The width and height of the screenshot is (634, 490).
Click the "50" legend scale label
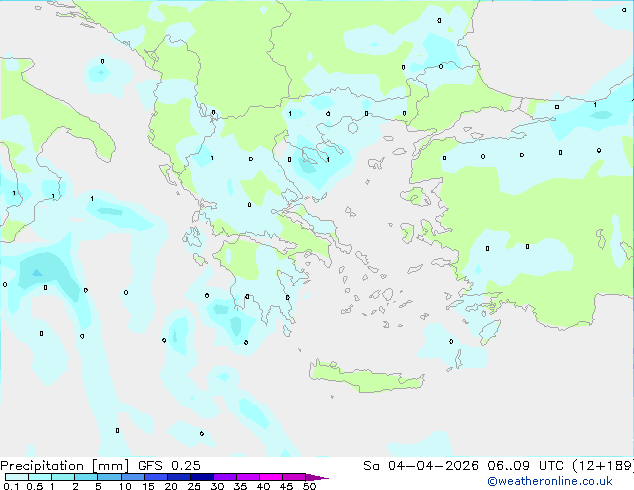[x=309, y=486]
